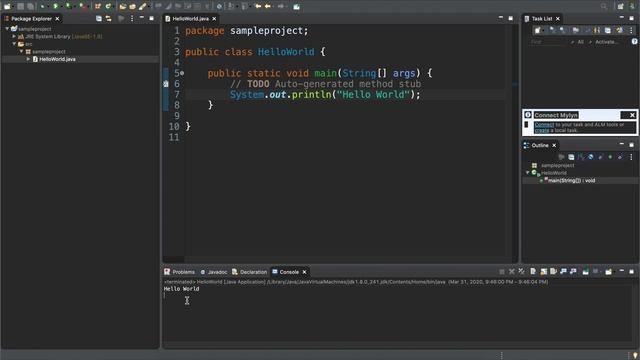Switch to the Declaration tab
Viewport: 640px width, 360px height.
tap(249, 272)
